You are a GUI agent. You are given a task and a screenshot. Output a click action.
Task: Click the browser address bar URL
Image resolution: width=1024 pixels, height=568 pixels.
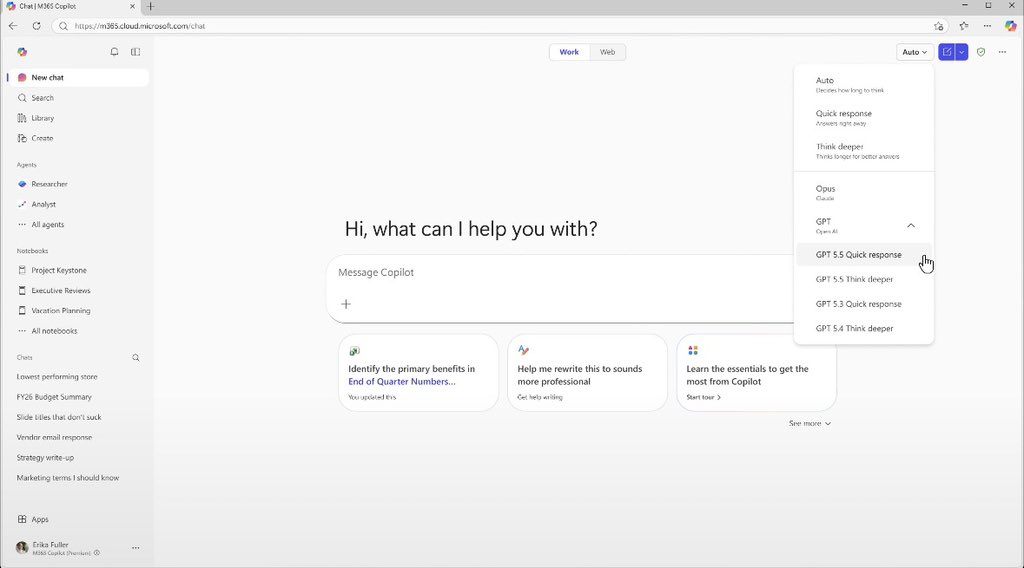[x=140, y=26]
